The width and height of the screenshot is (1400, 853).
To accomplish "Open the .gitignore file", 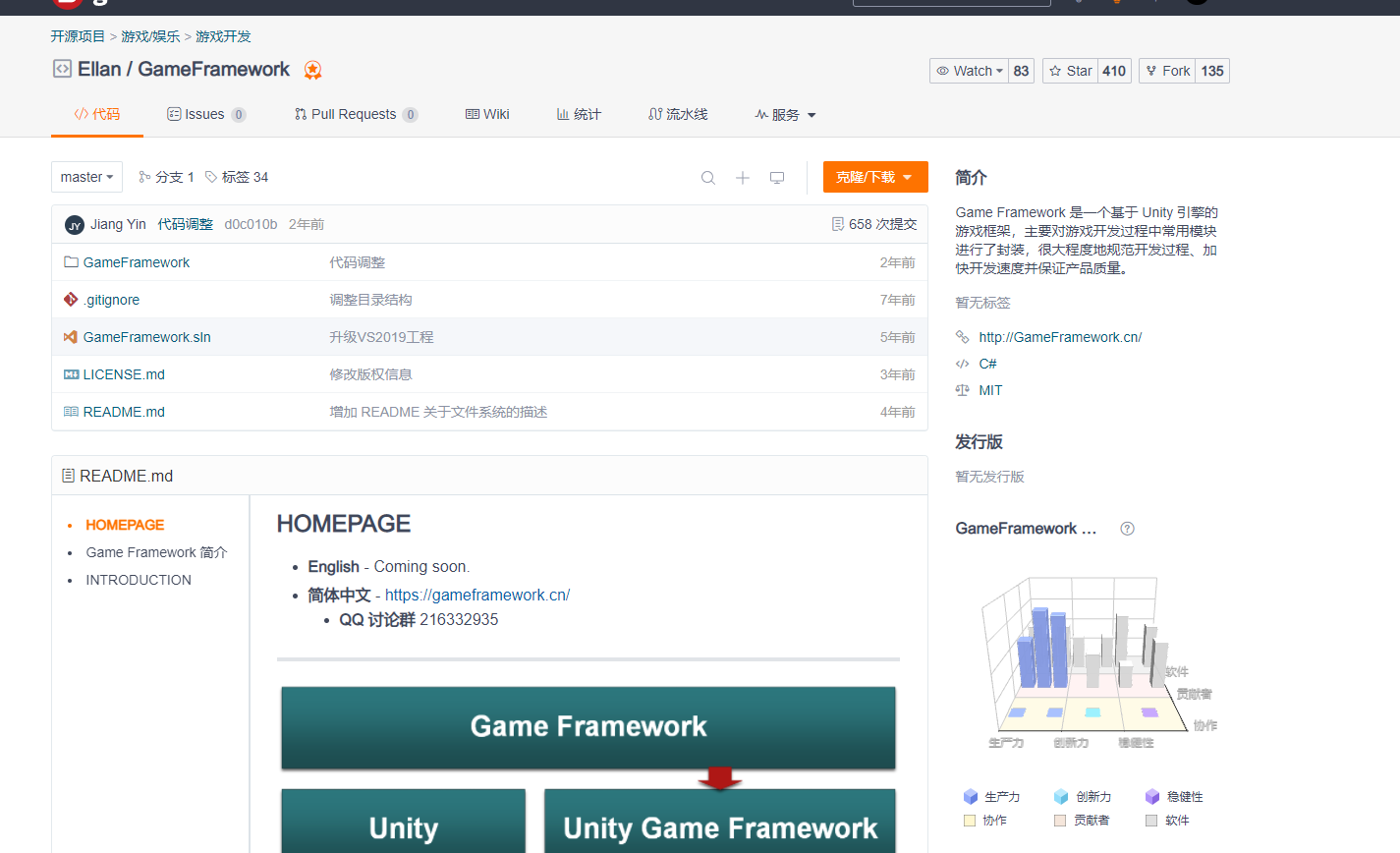I will click(111, 300).
